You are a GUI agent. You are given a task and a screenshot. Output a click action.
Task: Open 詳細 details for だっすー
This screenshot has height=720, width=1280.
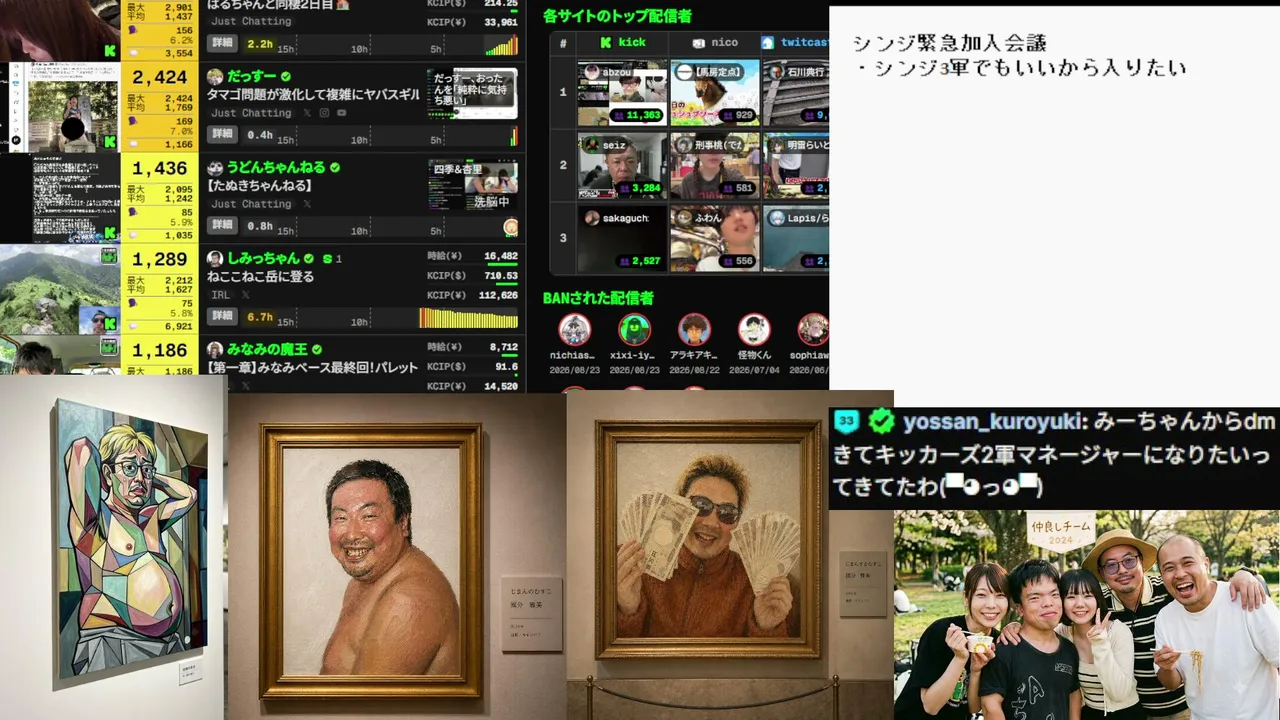(x=222, y=134)
